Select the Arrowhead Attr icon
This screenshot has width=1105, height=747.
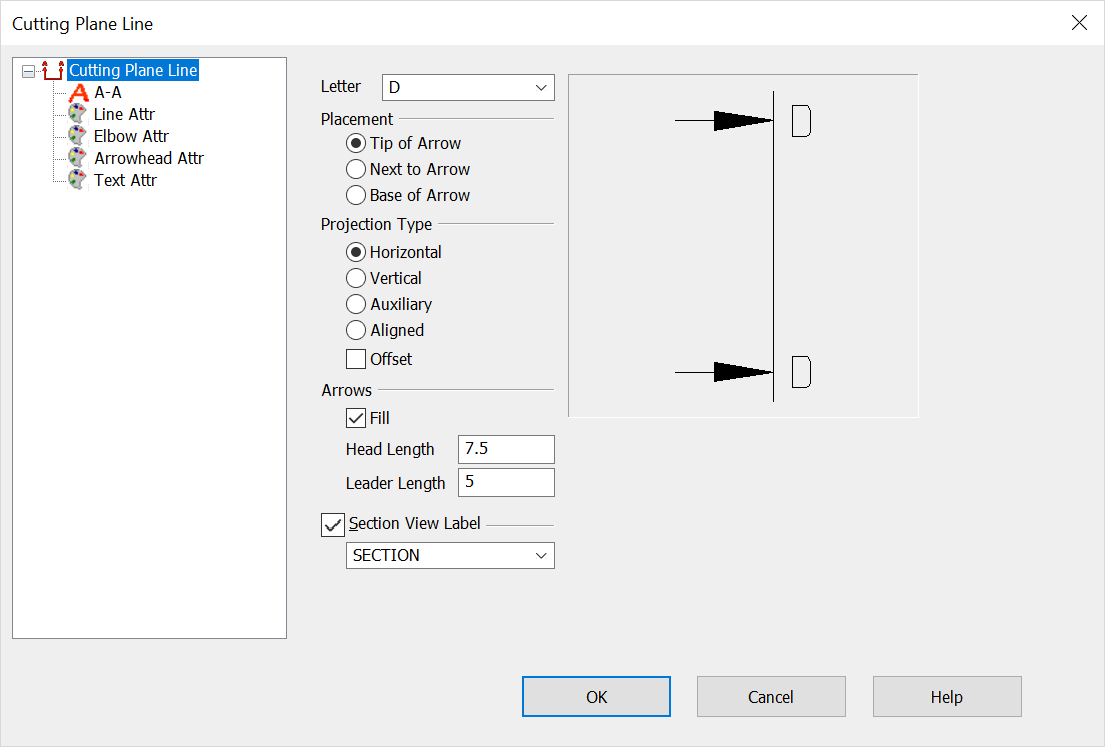(x=78, y=157)
